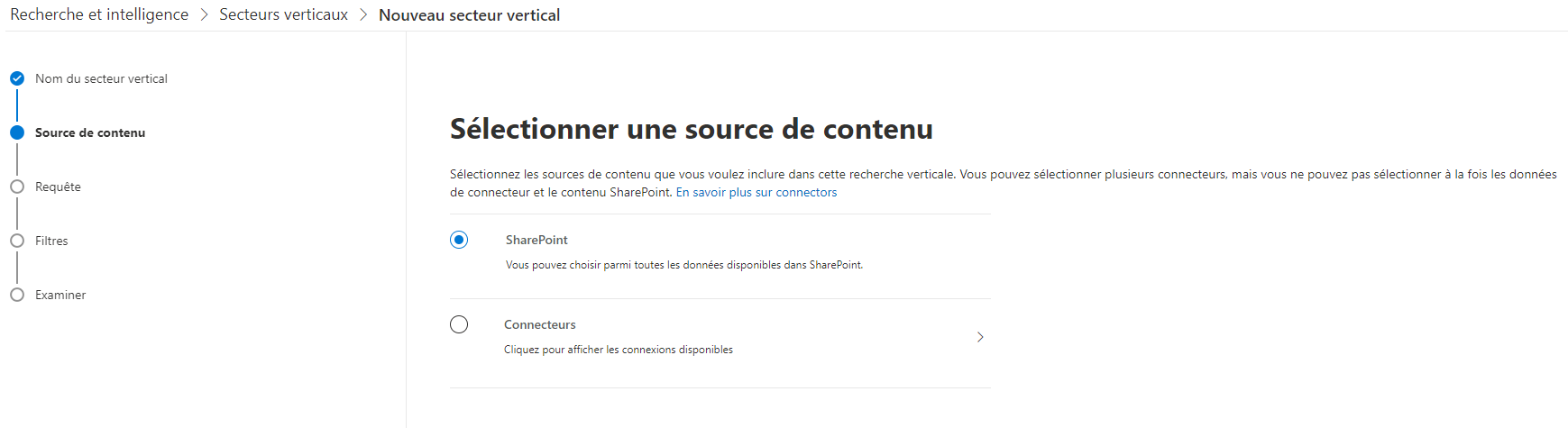The image size is (1568, 428).
Task: Jump to the Filtres step label
Action: (x=51, y=241)
